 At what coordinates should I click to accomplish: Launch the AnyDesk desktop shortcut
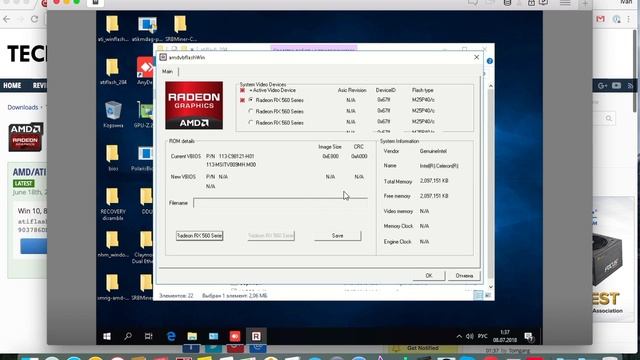click(145, 71)
